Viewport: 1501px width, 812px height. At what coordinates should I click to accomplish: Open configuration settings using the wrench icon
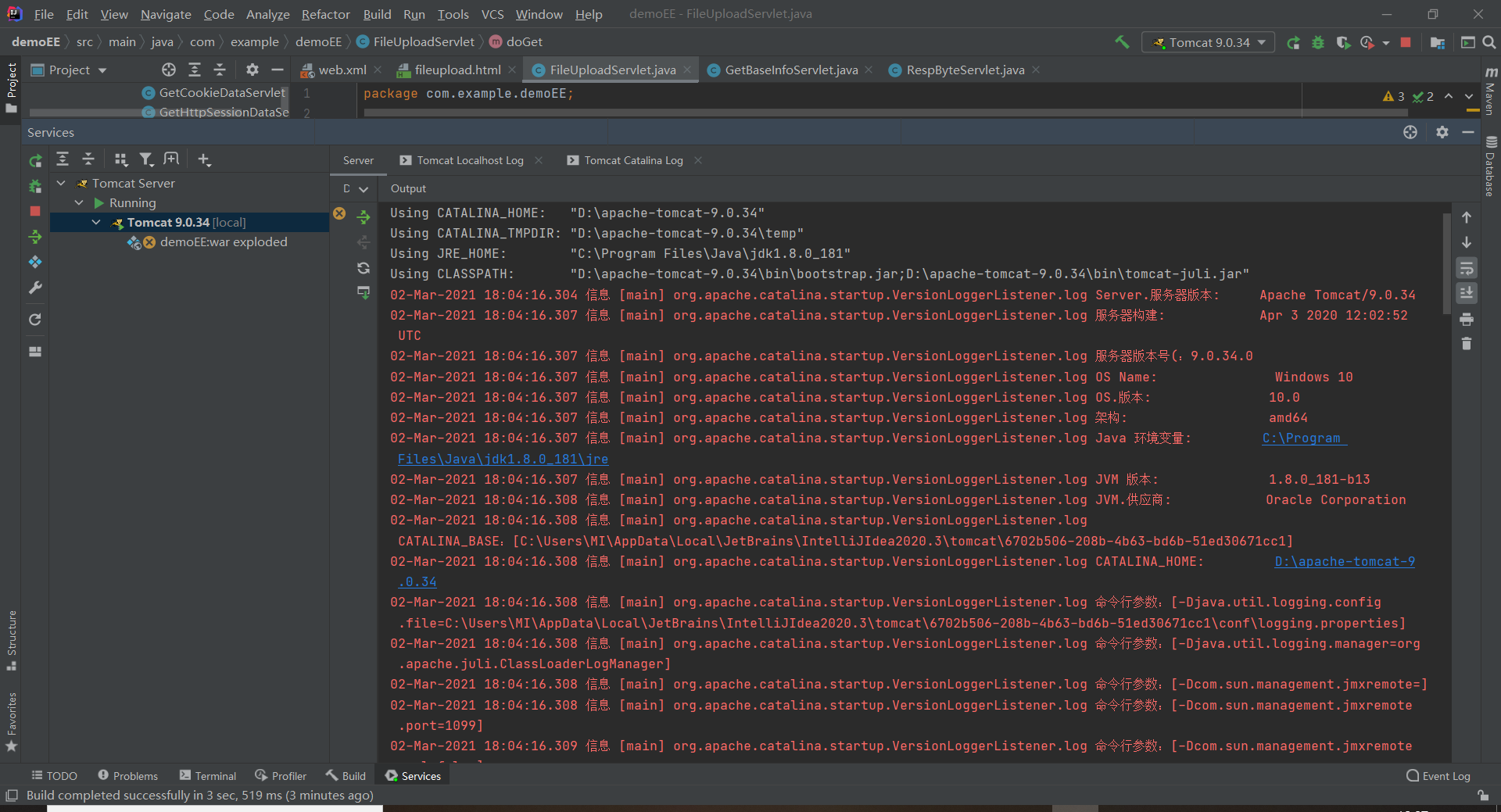point(35,288)
